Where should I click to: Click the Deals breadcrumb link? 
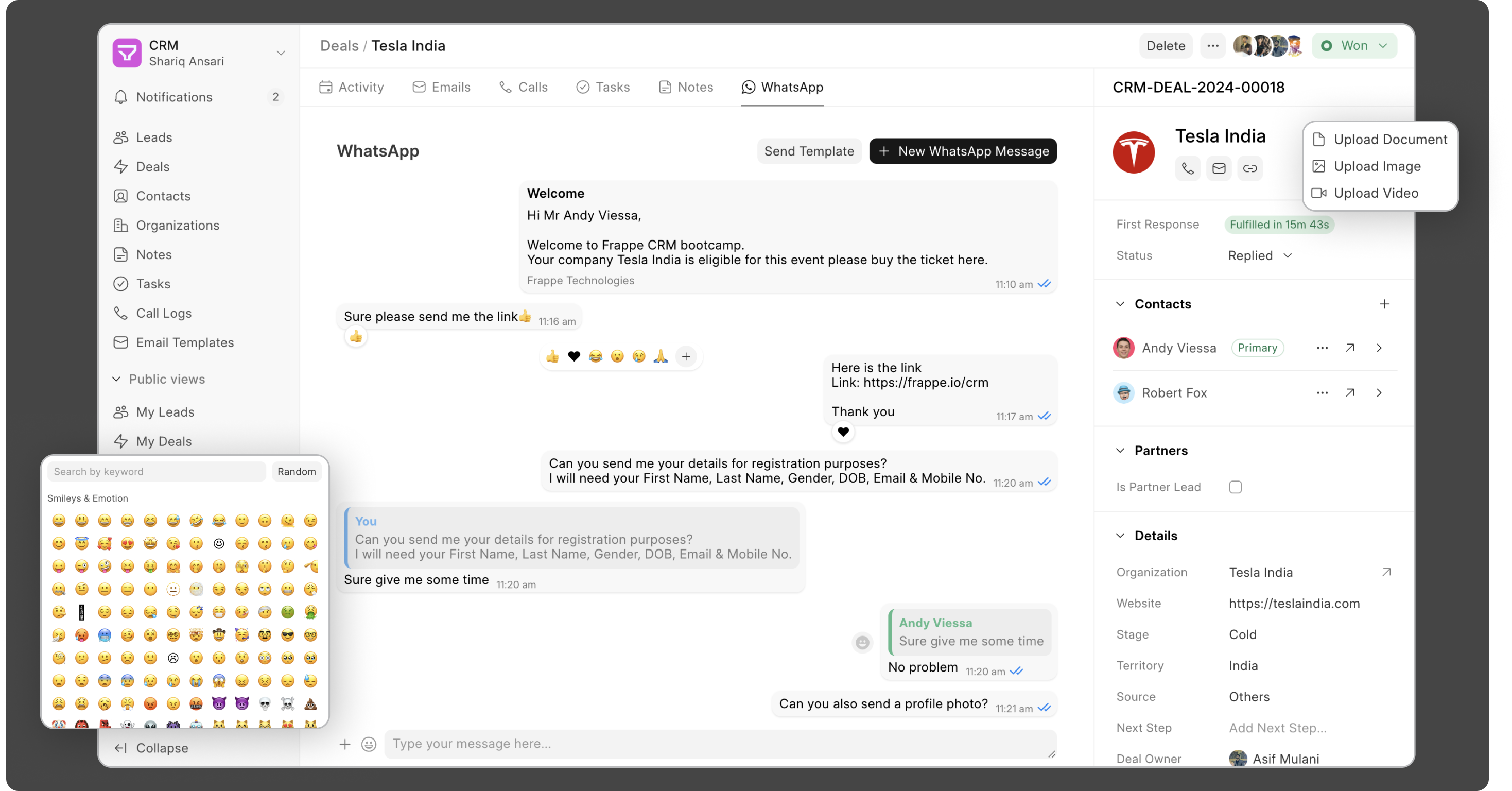(339, 46)
